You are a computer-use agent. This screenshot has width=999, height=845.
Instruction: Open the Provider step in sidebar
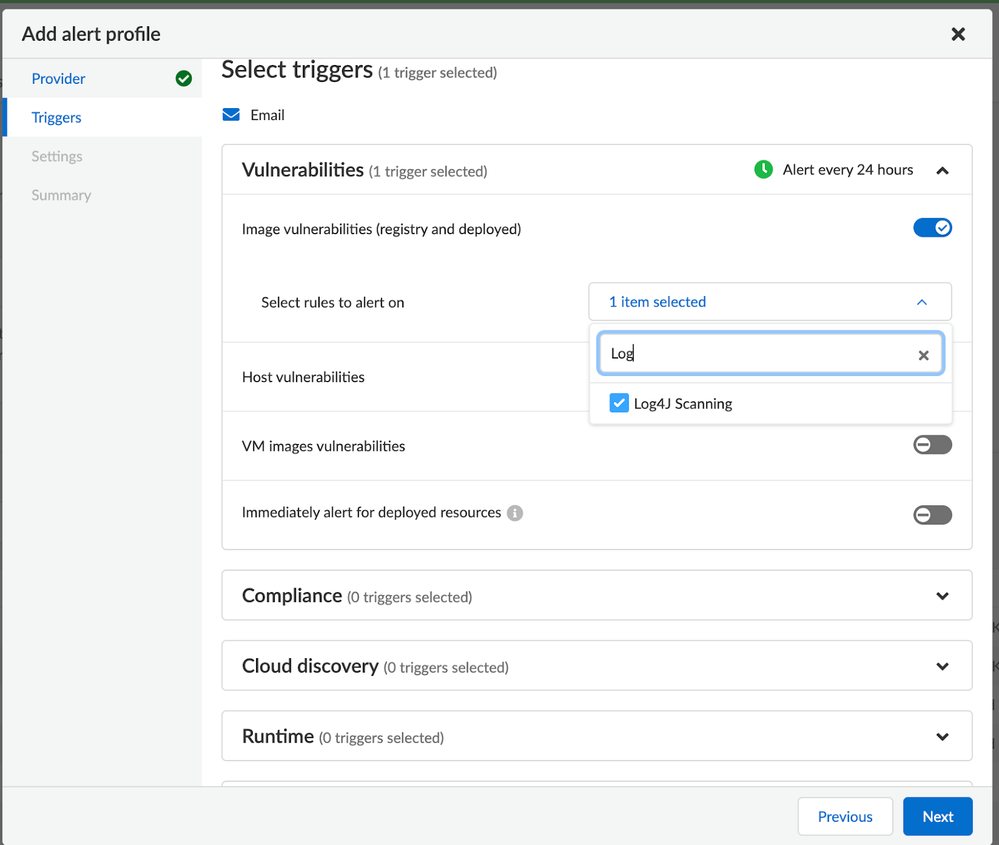coord(59,78)
